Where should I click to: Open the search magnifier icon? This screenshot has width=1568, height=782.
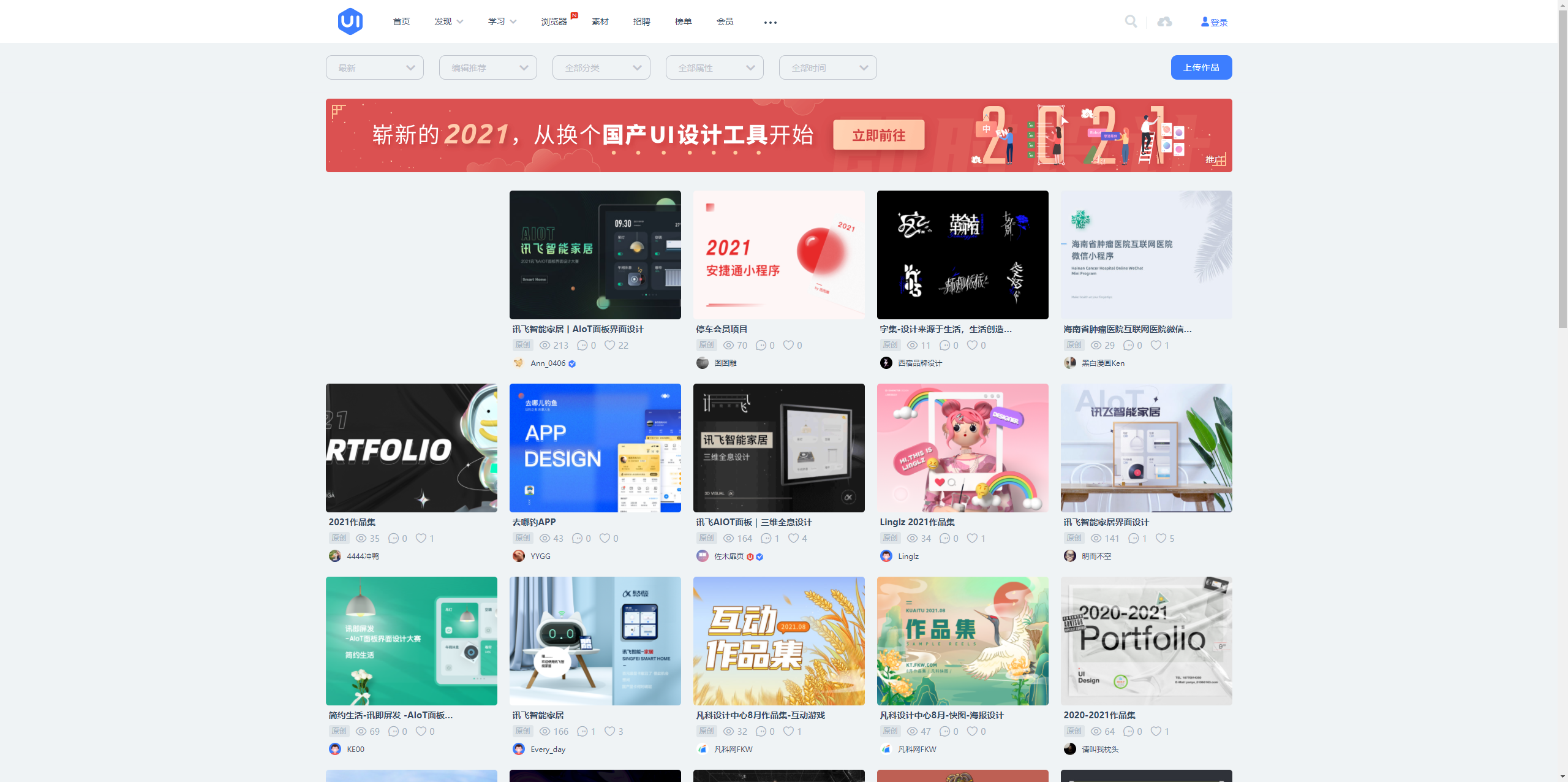point(1131,21)
